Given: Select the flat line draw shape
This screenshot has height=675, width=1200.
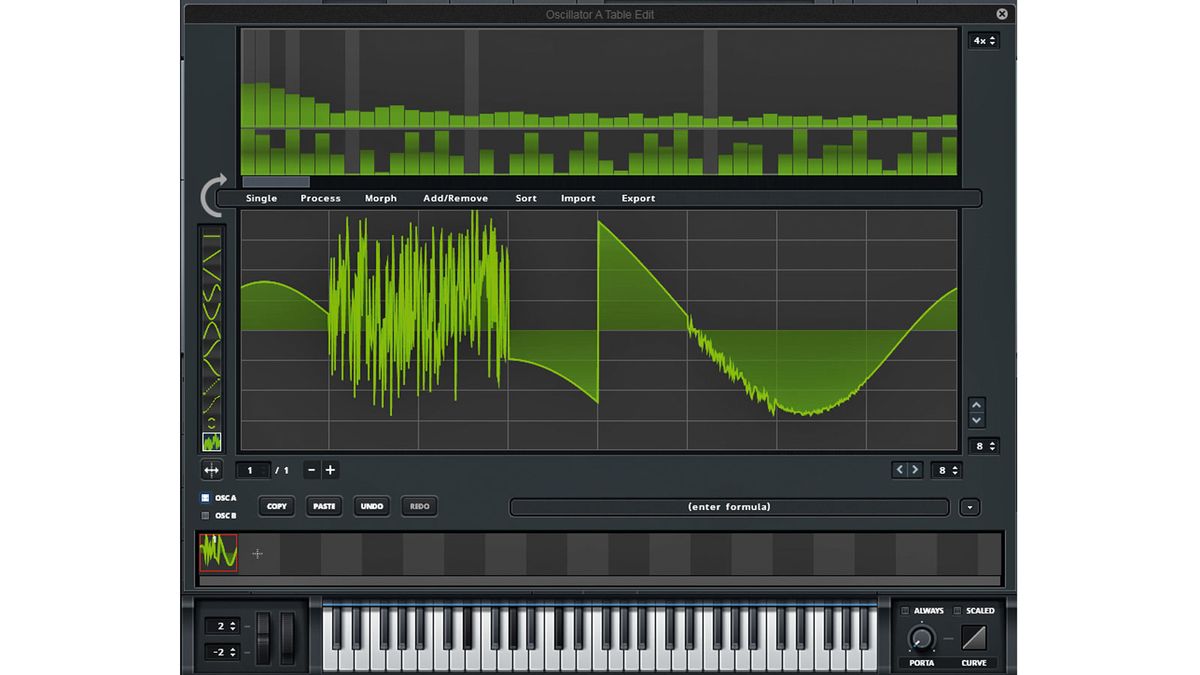Looking at the screenshot, I should coord(212,236).
